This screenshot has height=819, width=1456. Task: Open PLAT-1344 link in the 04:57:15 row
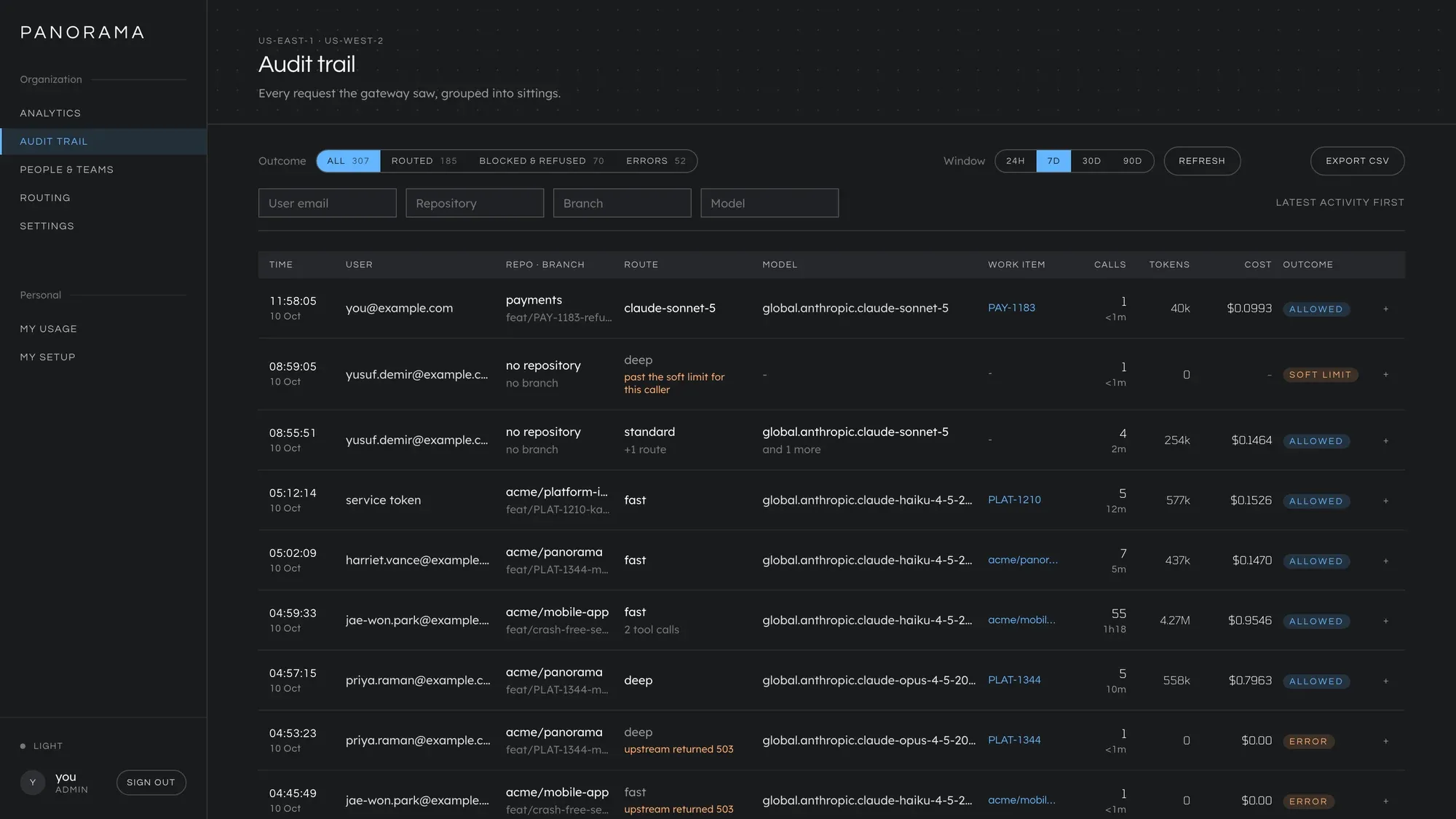[x=1014, y=680]
